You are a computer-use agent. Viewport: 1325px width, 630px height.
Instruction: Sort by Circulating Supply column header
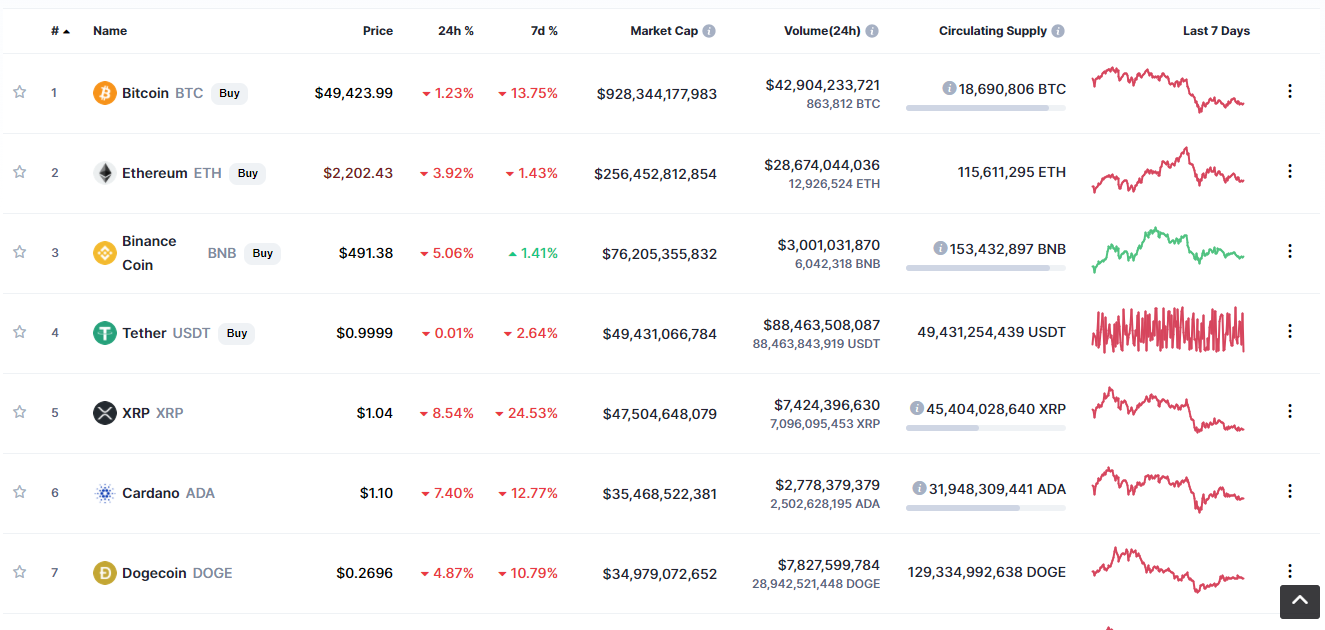point(993,31)
